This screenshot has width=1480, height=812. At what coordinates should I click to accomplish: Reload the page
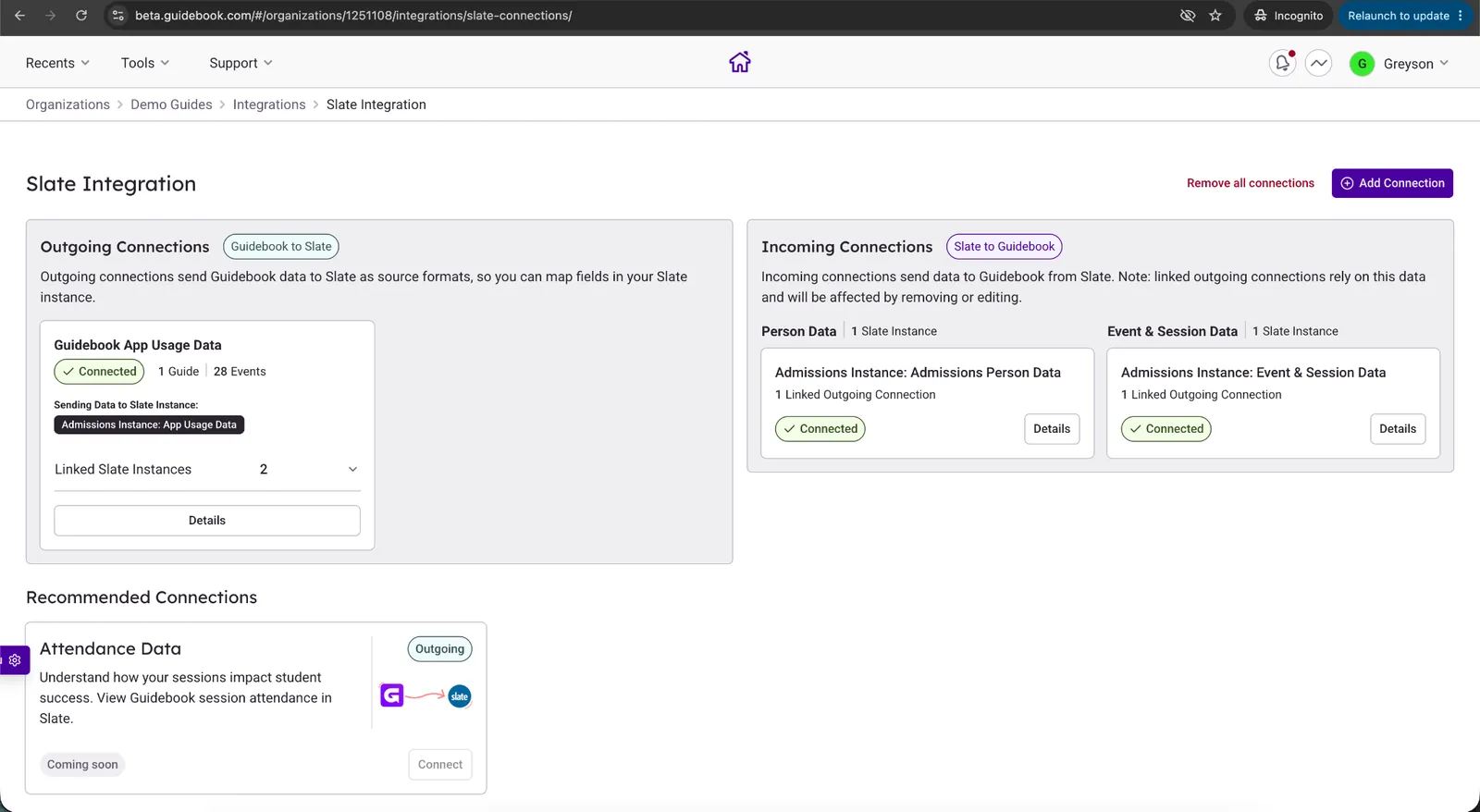point(81,16)
